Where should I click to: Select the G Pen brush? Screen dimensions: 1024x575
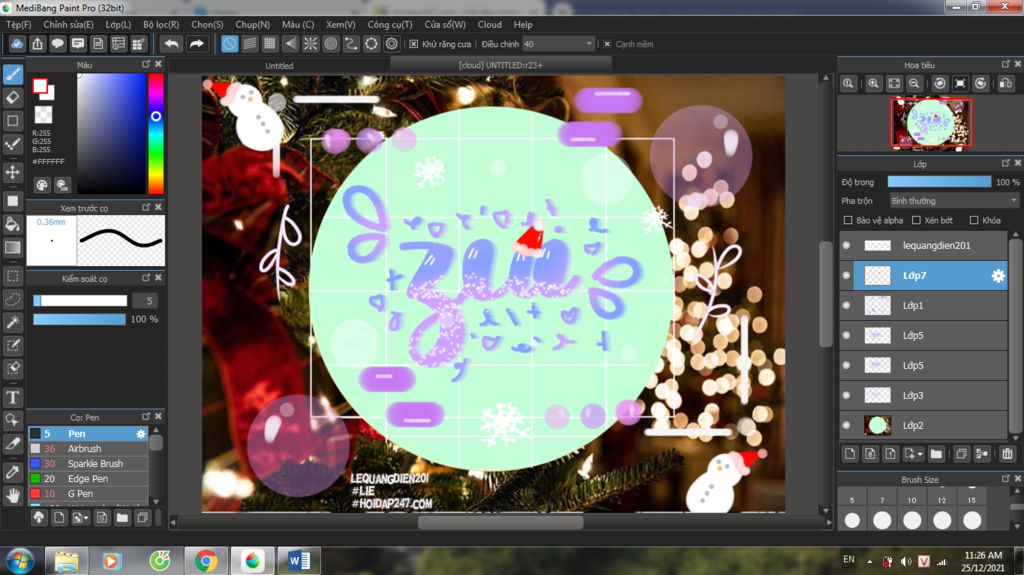point(88,494)
